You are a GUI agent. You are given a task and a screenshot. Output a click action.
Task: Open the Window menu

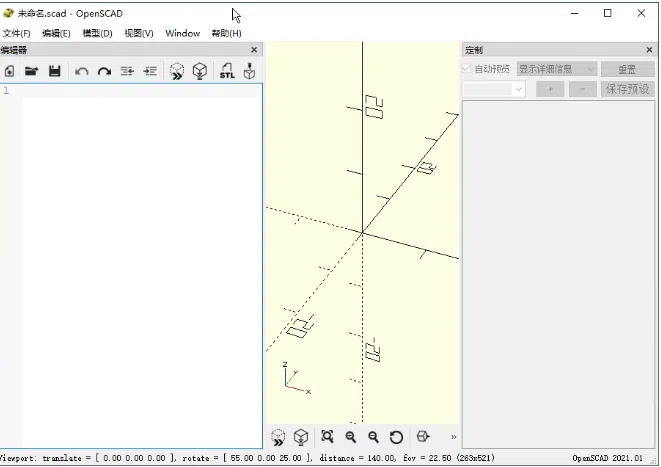tap(183, 33)
